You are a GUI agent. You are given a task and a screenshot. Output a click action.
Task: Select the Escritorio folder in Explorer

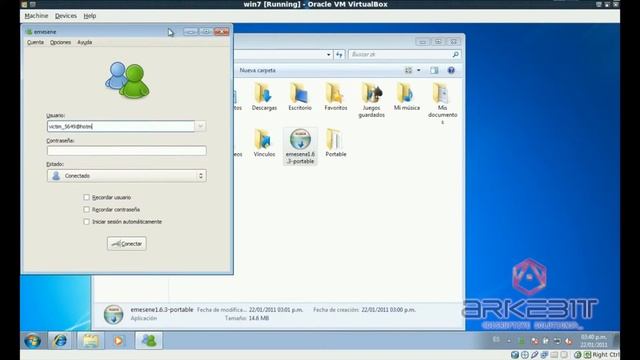(x=300, y=96)
